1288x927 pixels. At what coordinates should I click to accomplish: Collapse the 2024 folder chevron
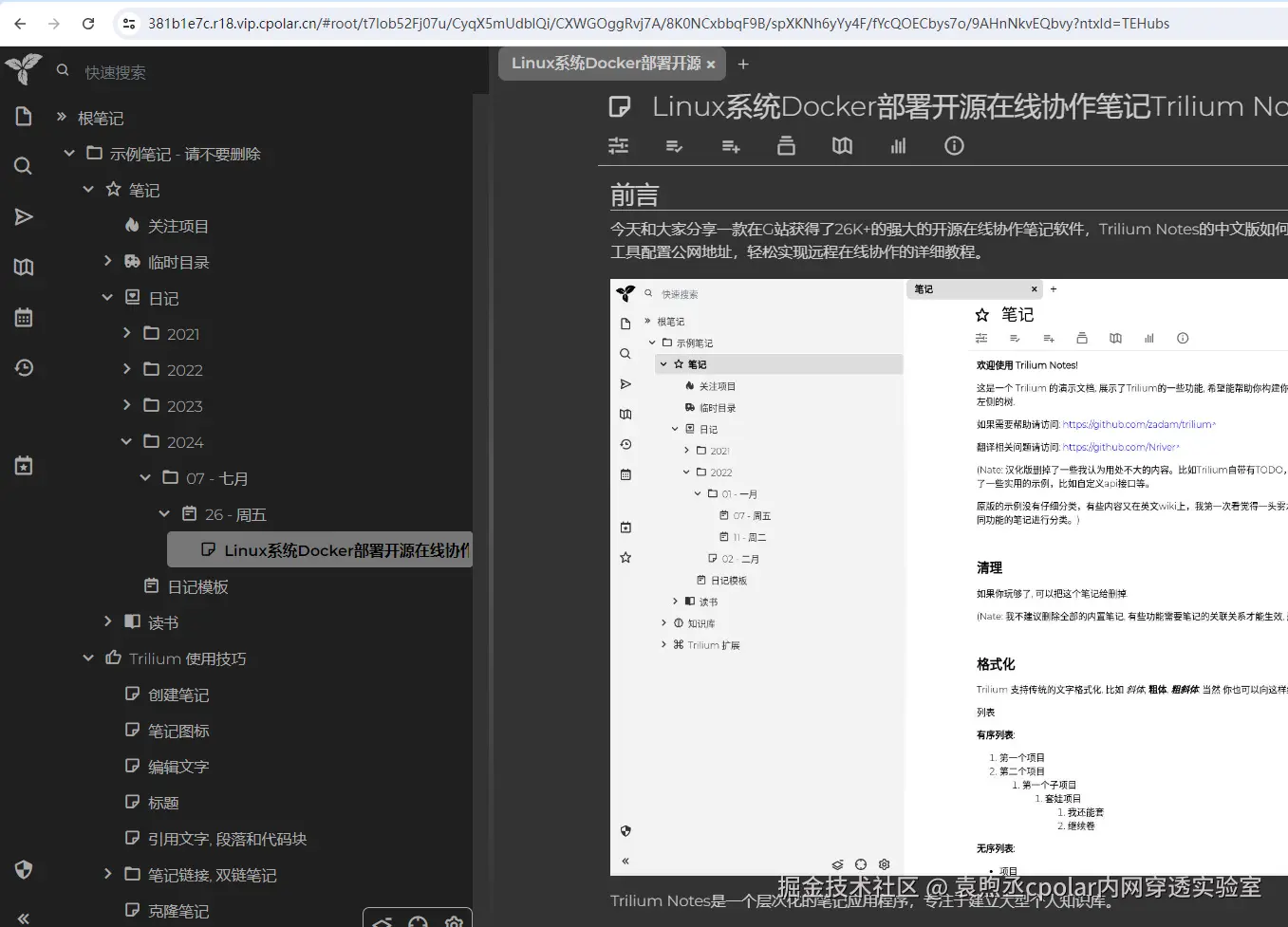click(x=126, y=441)
